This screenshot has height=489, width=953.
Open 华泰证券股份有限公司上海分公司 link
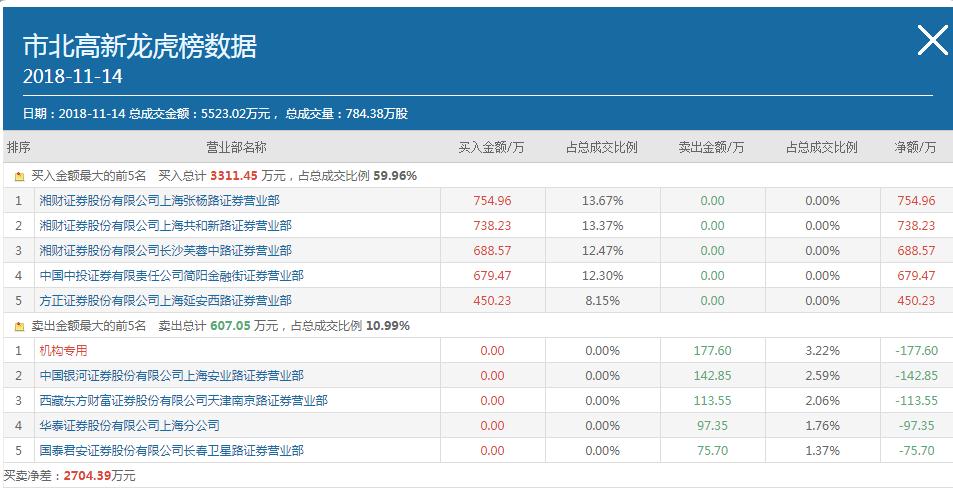(129, 425)
